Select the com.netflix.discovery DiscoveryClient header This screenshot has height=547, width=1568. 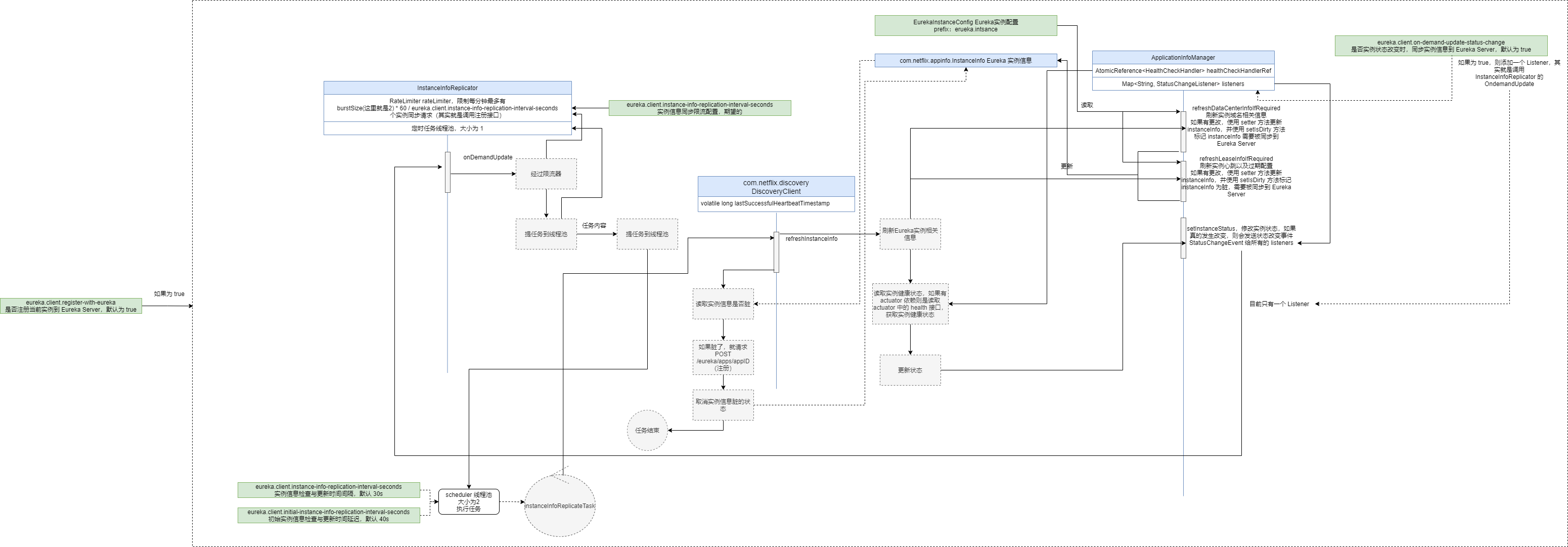click(x=776, y=187)
